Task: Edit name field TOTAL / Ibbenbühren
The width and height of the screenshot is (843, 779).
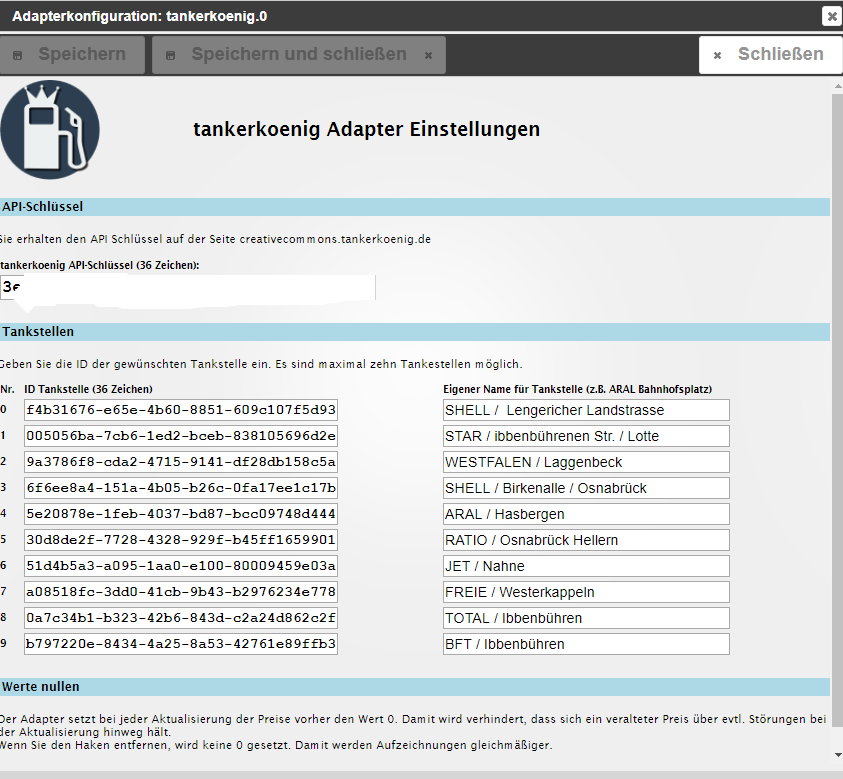Action: [586, 618]
